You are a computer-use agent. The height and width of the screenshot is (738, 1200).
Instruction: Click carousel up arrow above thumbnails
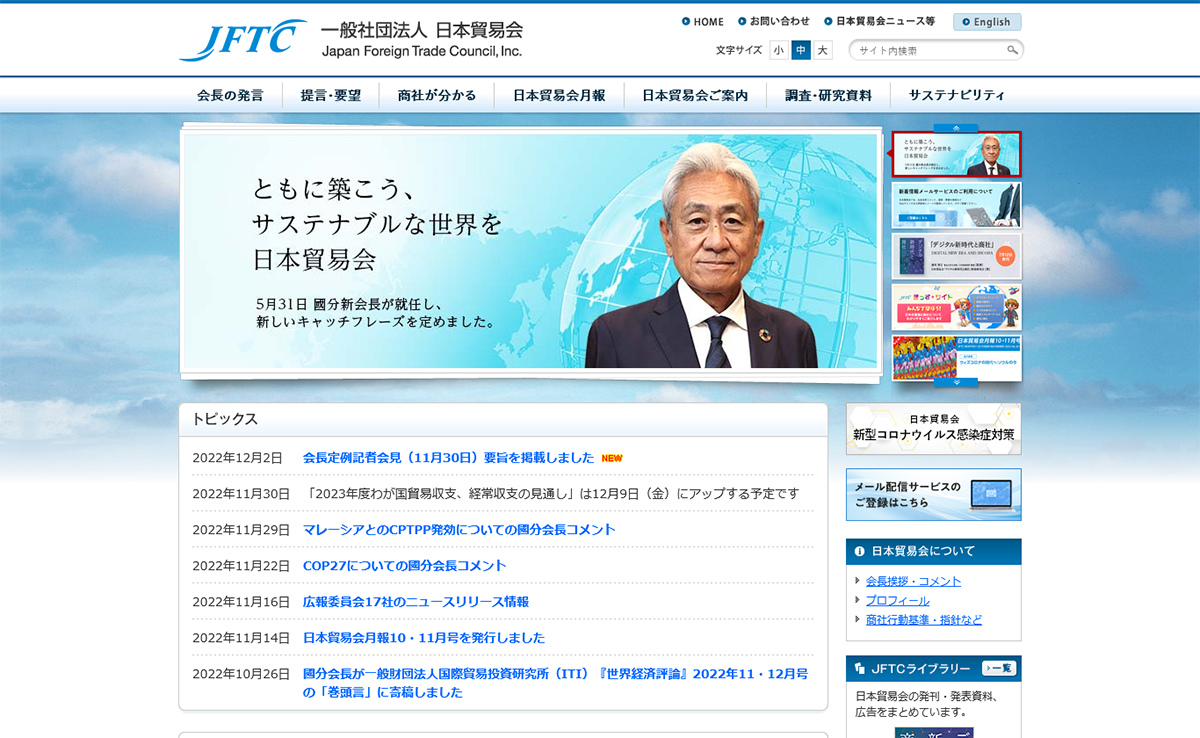coord(956,128)
